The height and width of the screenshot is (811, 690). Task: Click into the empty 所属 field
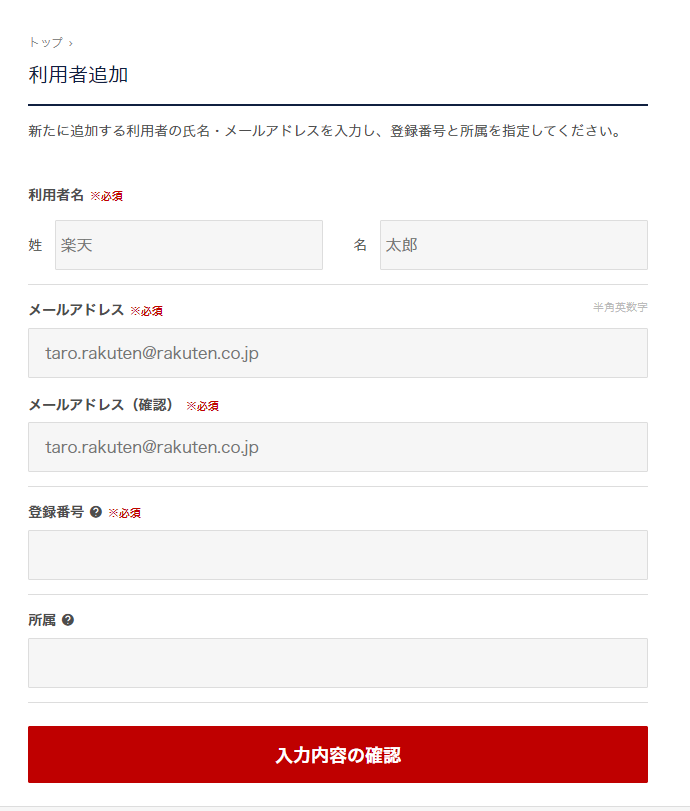(x=338, y=663)
